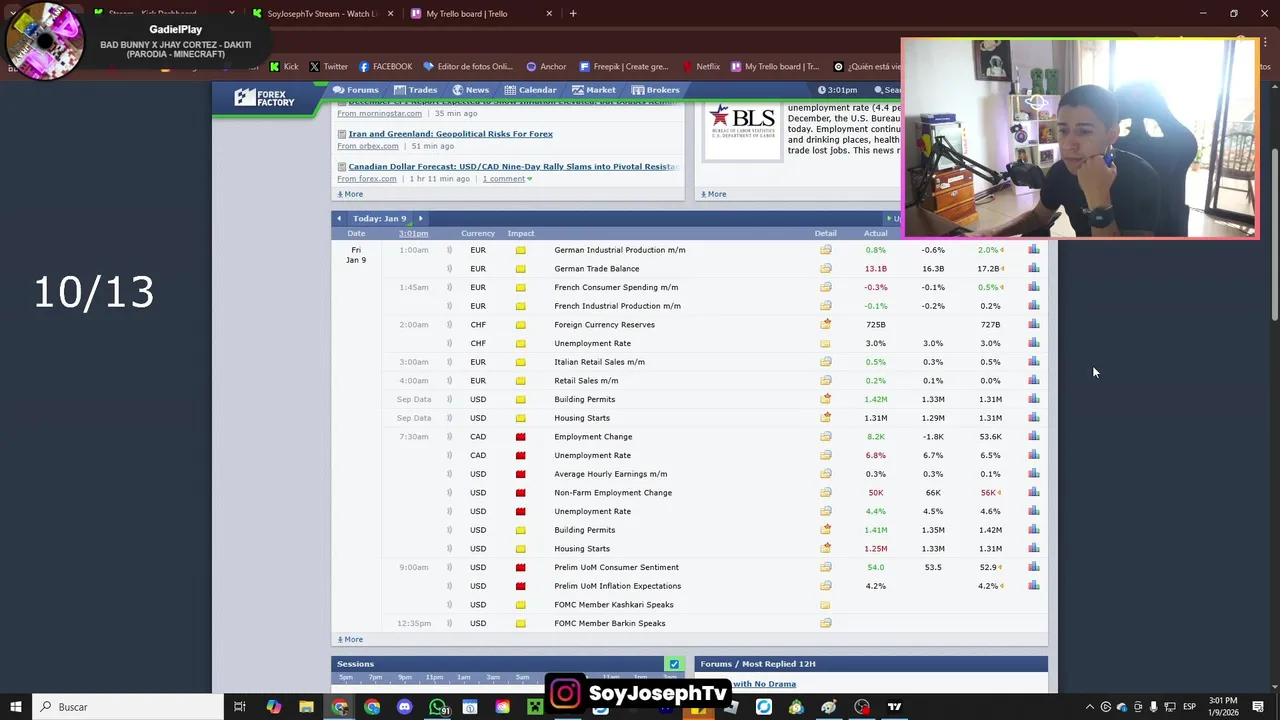The image size is (1280, 720).
Task: Open the Twitter bookmark
Action: (328, 67)
